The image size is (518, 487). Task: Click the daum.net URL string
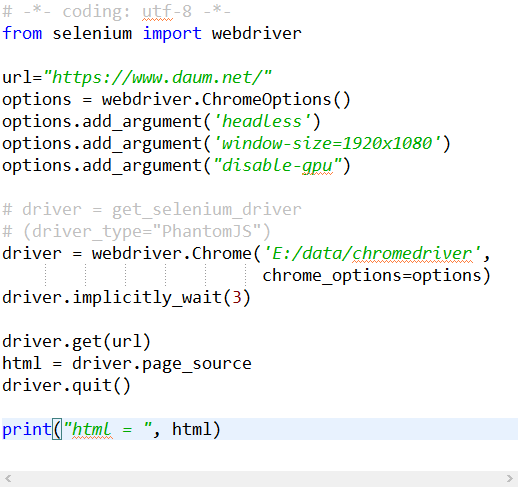click(157, 77)
